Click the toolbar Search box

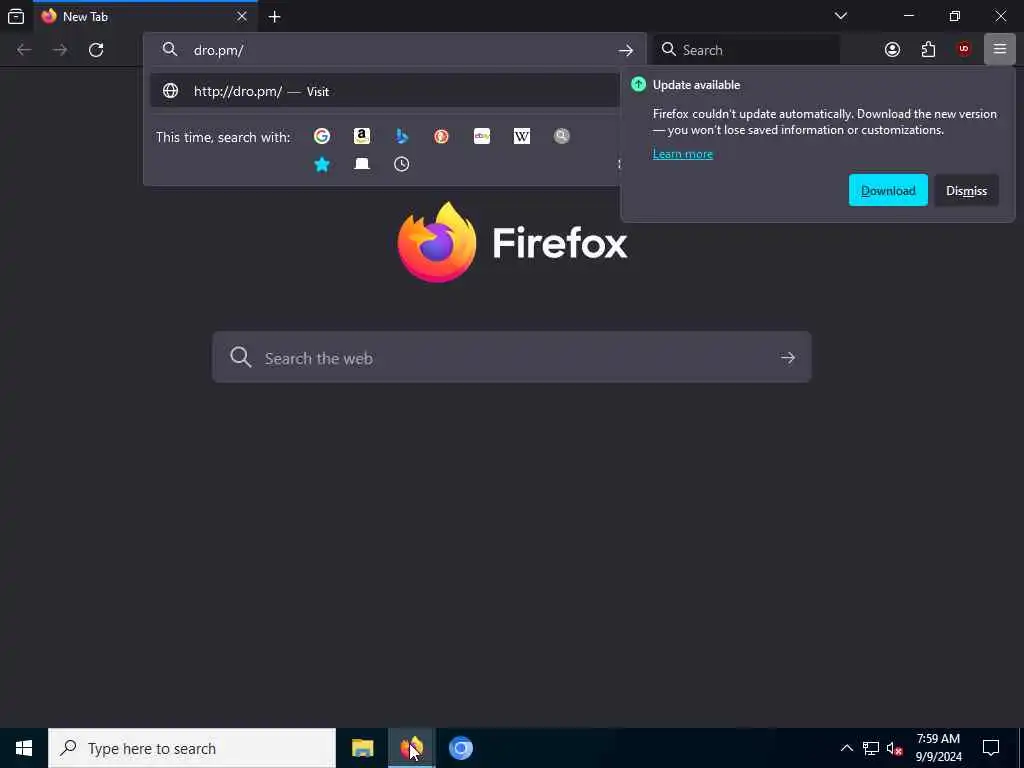pyautogui.click(x=747, y=50)
